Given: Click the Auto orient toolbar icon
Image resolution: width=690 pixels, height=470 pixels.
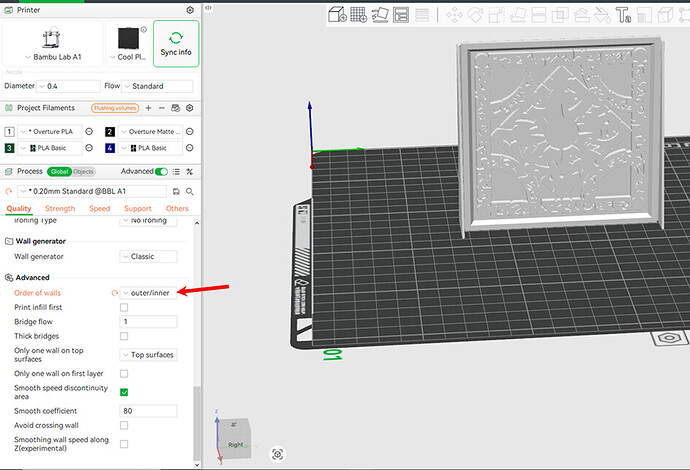Looking at the screenshot, I should [x=380, y=15].
